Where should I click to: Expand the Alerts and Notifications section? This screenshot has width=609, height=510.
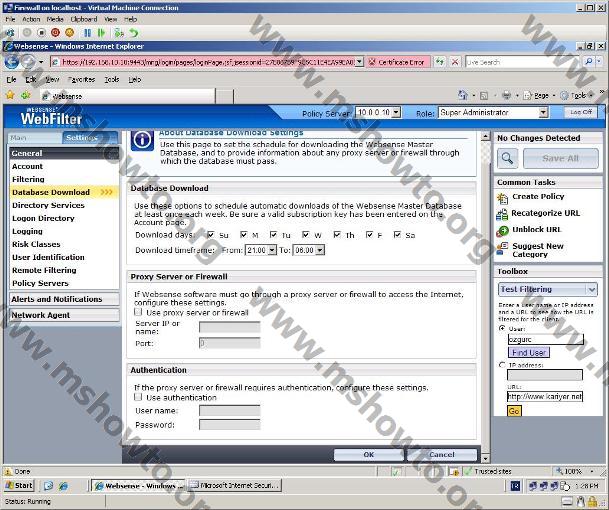pyautogui.click(x=64, y=299)
